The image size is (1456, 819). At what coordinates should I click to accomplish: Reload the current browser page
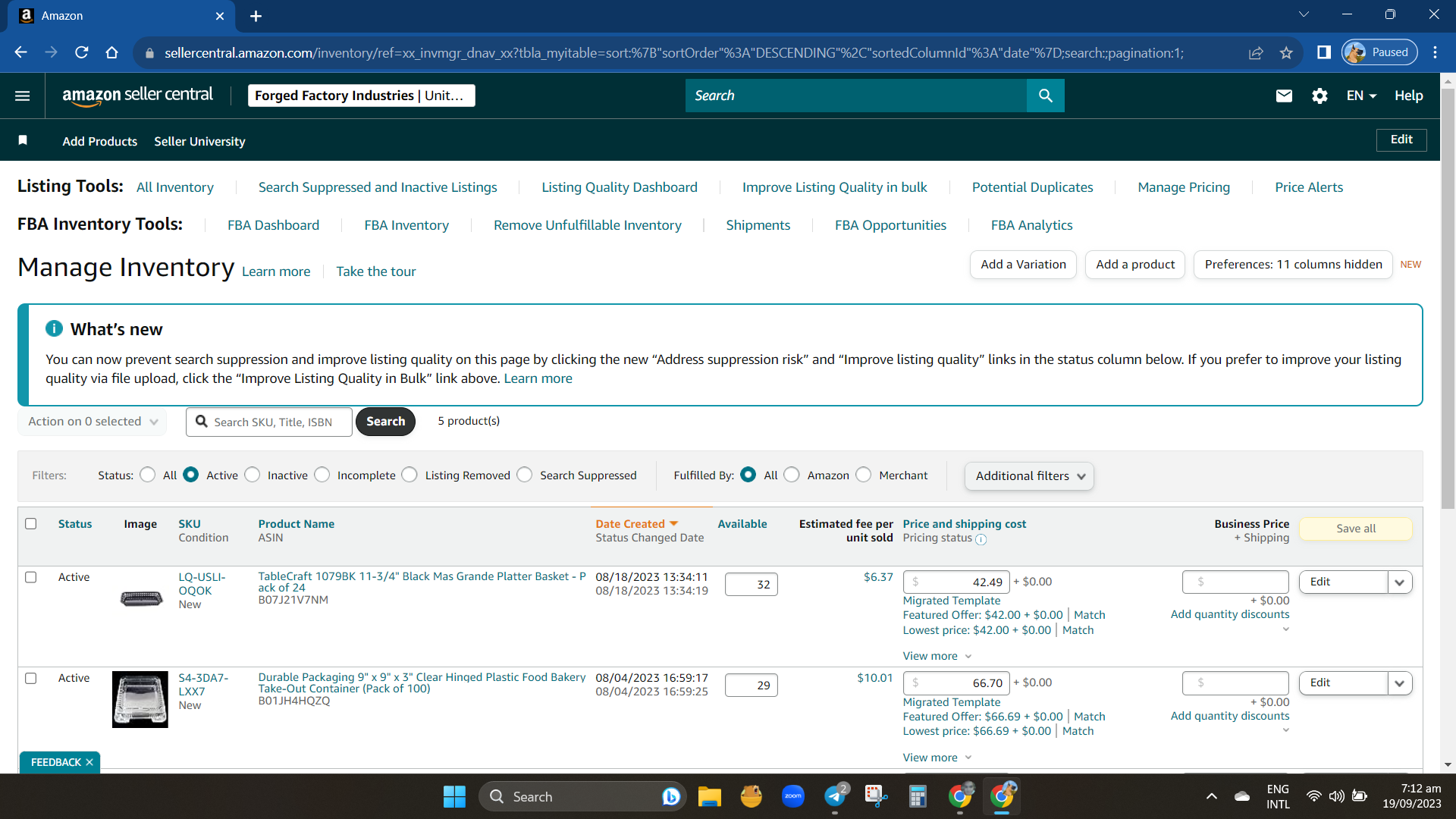click(82, 52)
